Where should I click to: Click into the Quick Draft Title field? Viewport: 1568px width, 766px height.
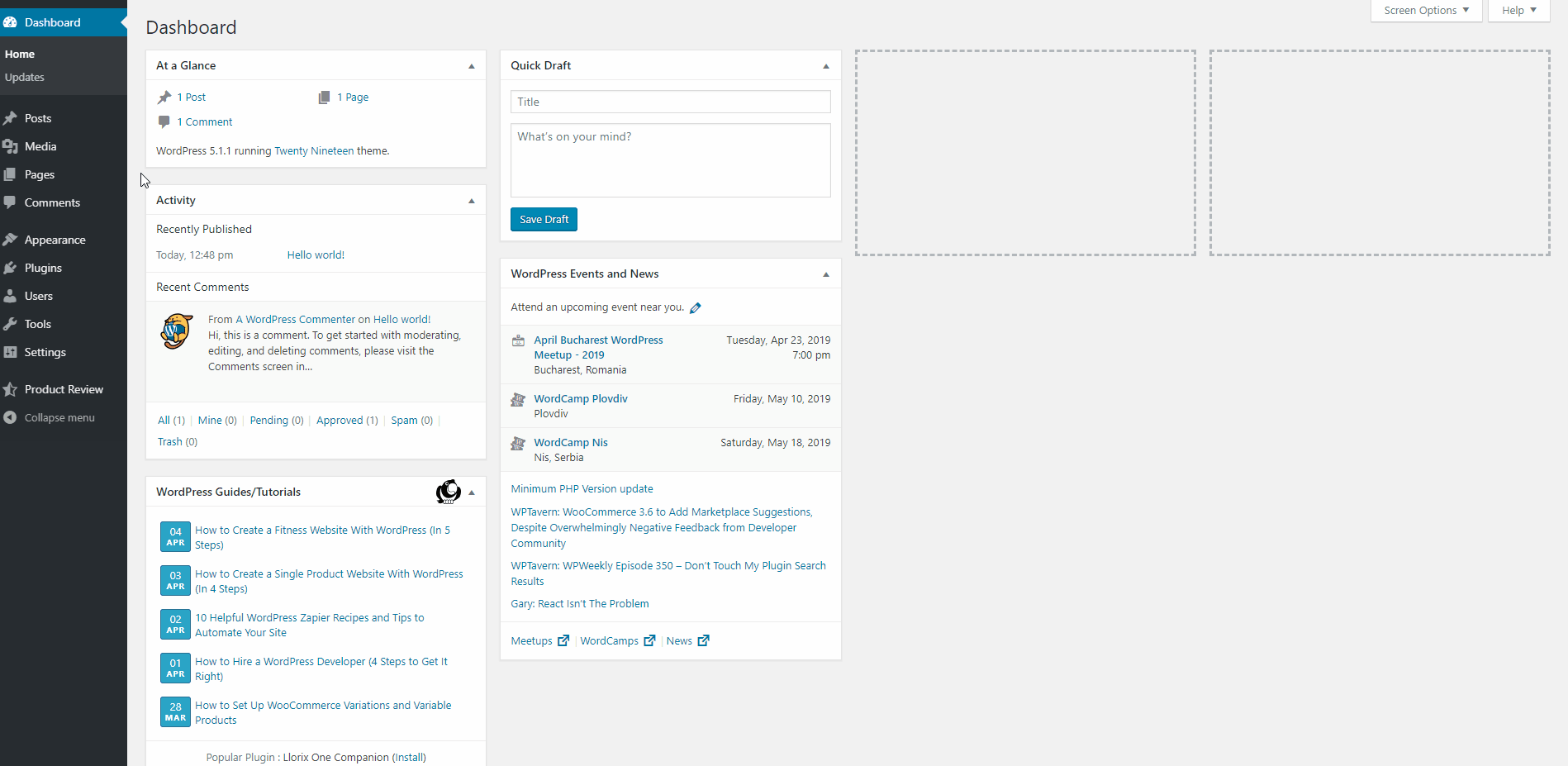[670, 102]
